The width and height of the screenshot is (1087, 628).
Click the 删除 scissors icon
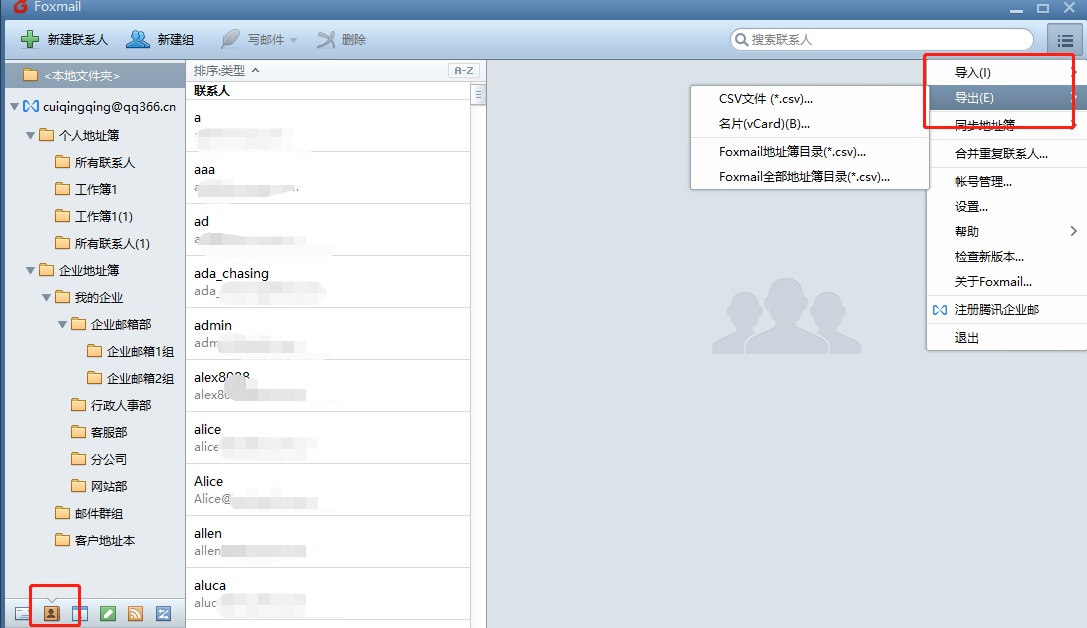tap(328, 40)
